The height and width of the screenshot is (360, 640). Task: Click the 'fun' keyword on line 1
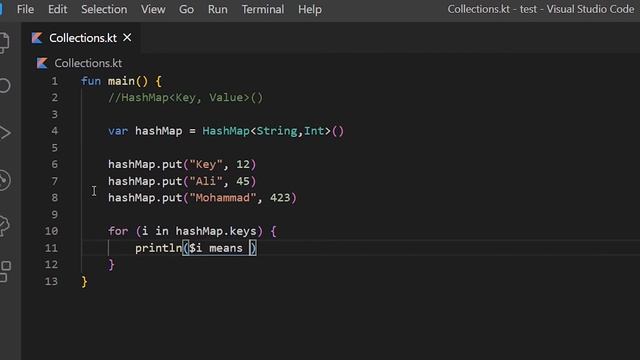[x=91, y=81]
